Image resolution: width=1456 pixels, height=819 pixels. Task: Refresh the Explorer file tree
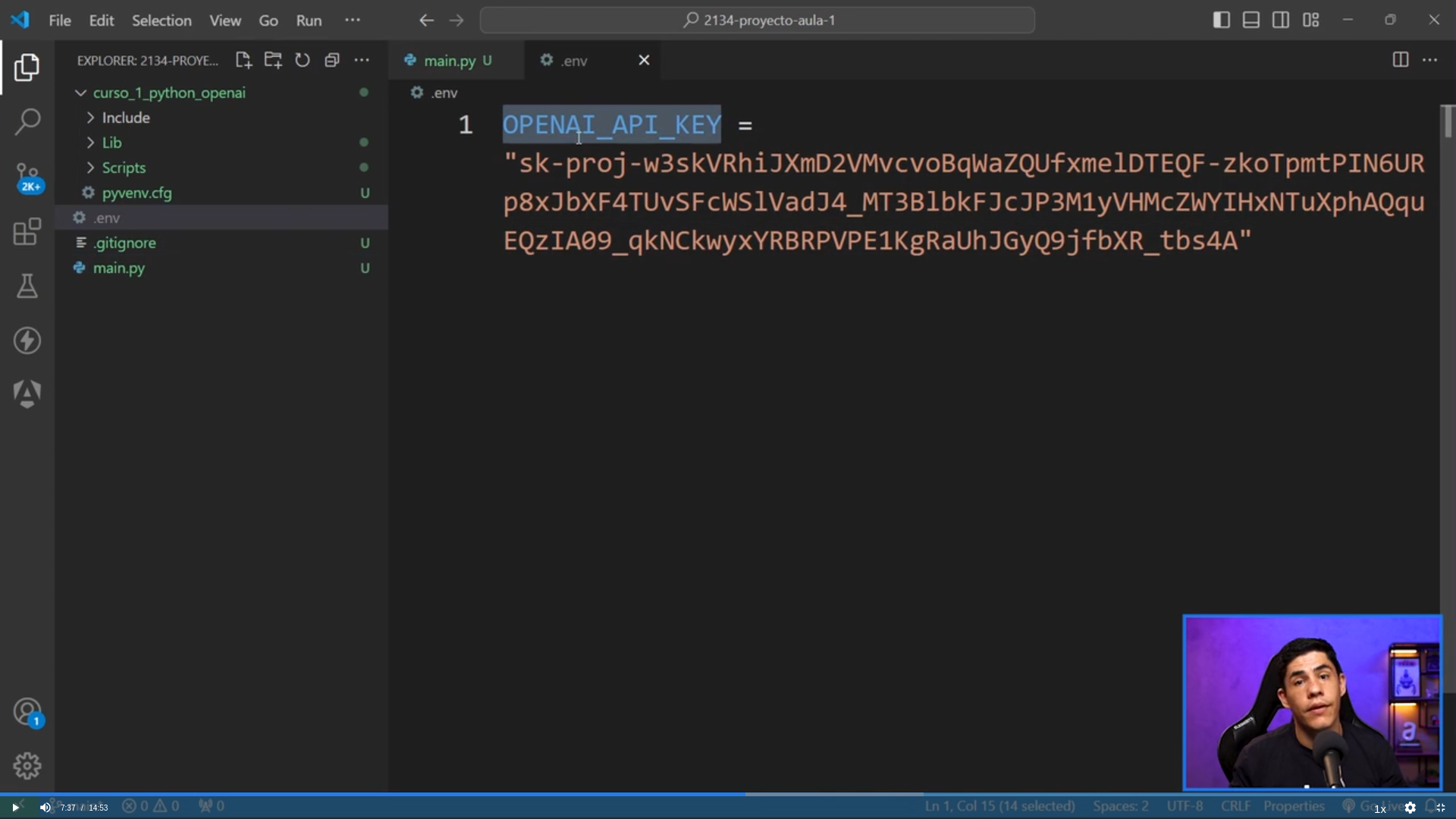(303, 60)
